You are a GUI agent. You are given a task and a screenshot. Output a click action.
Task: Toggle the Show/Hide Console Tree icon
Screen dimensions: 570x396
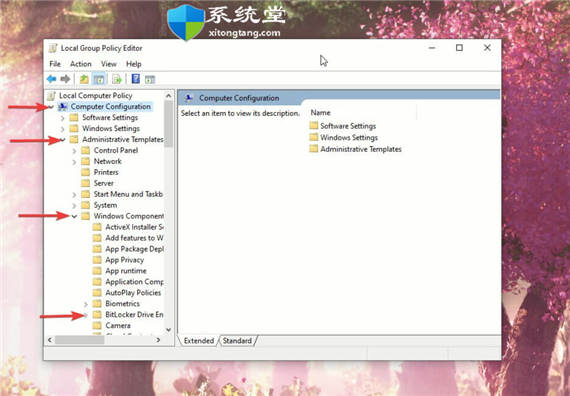click(x=99, y=79)
